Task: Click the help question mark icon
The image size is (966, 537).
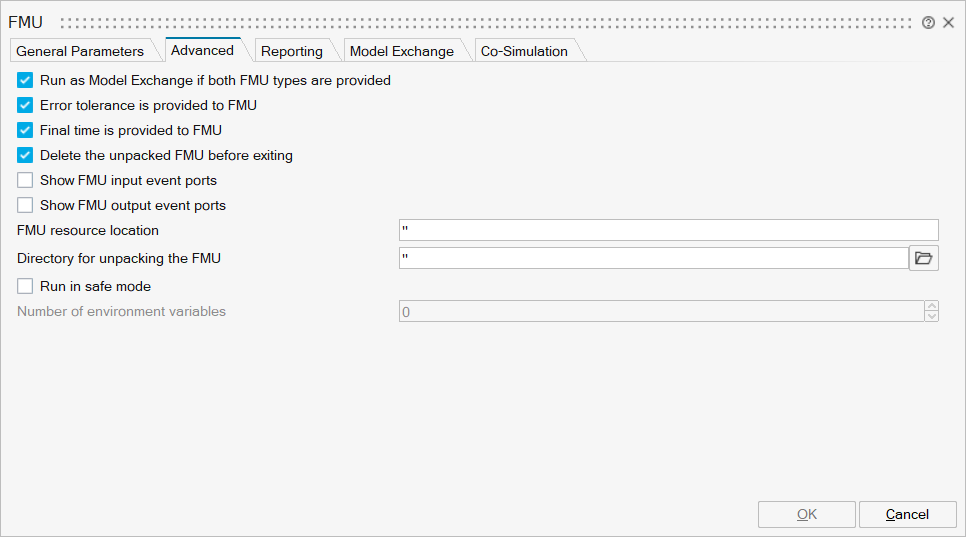Action: 928,22
